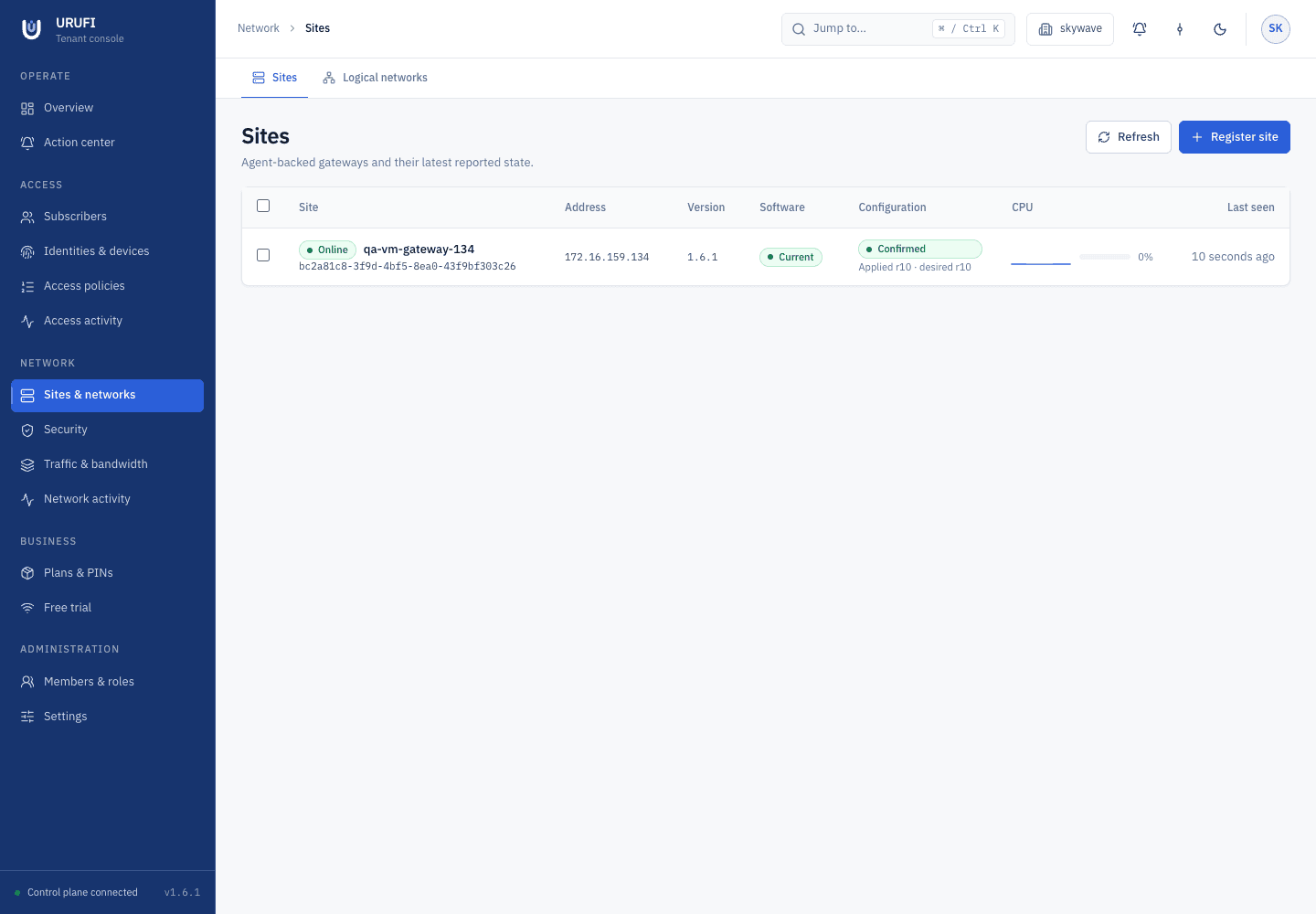
Task: Click the Confirmed configuration badge
Action: click(919, 249)
